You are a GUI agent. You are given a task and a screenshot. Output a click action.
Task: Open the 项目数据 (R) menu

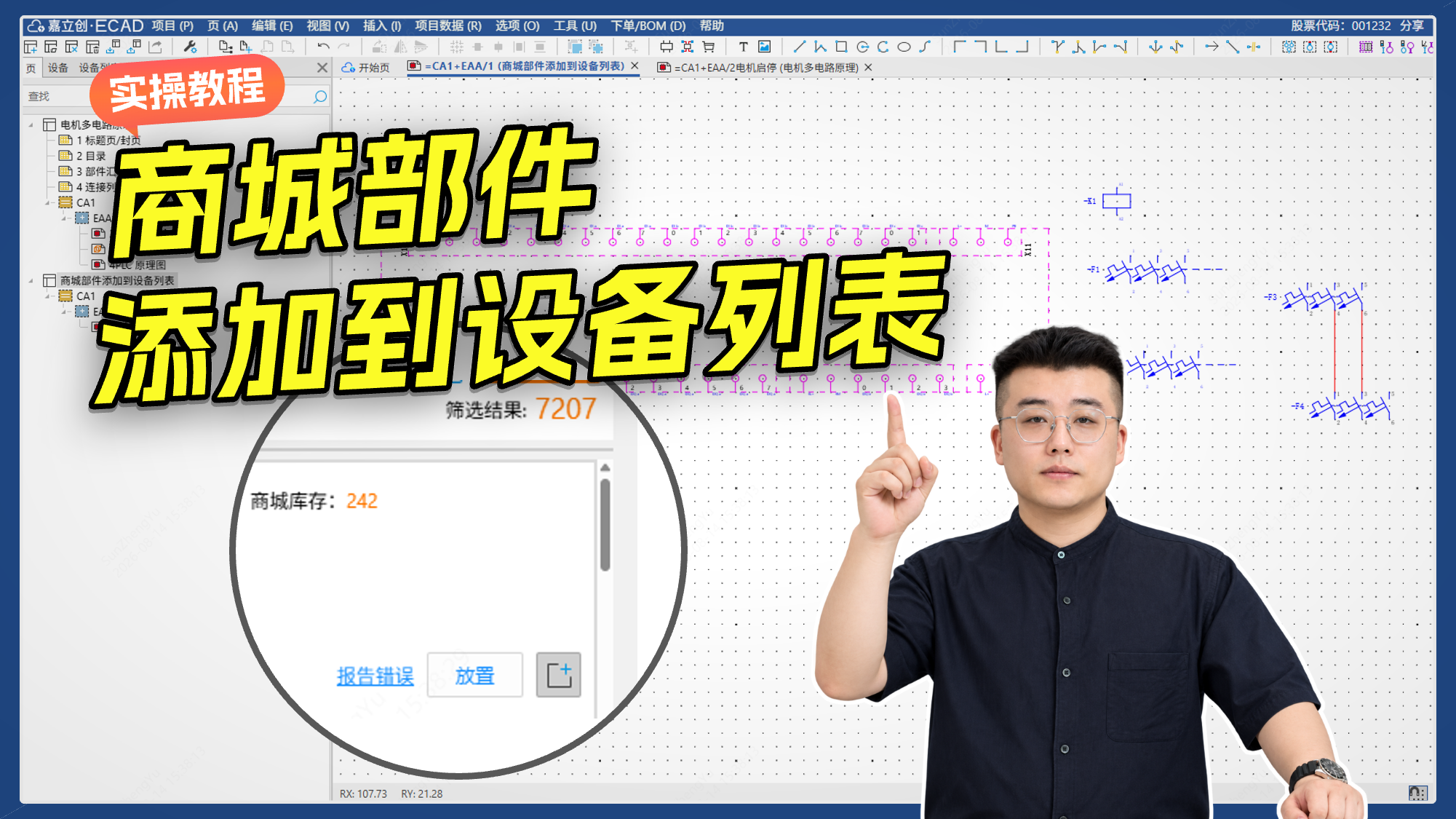pyautogui.click(x=448, y=25)
